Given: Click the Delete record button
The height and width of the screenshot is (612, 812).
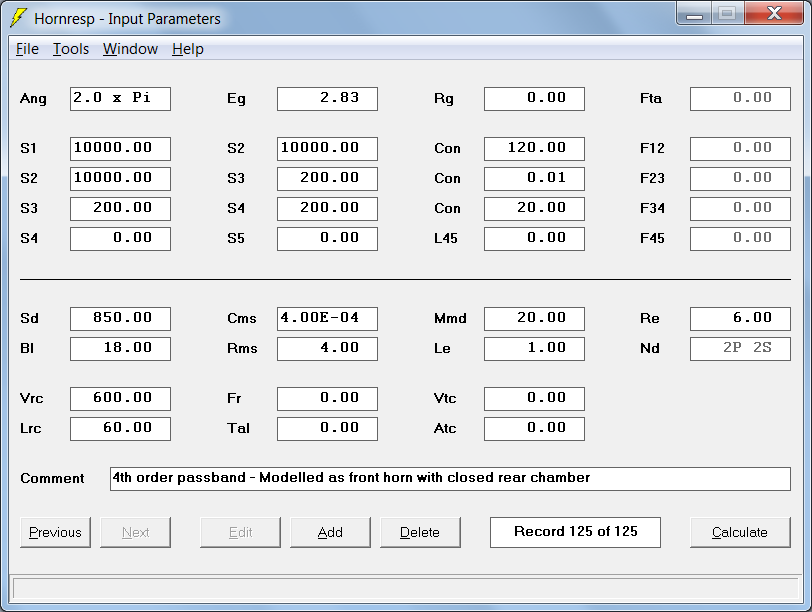Looking at the screenshot, I should [420, 532].
